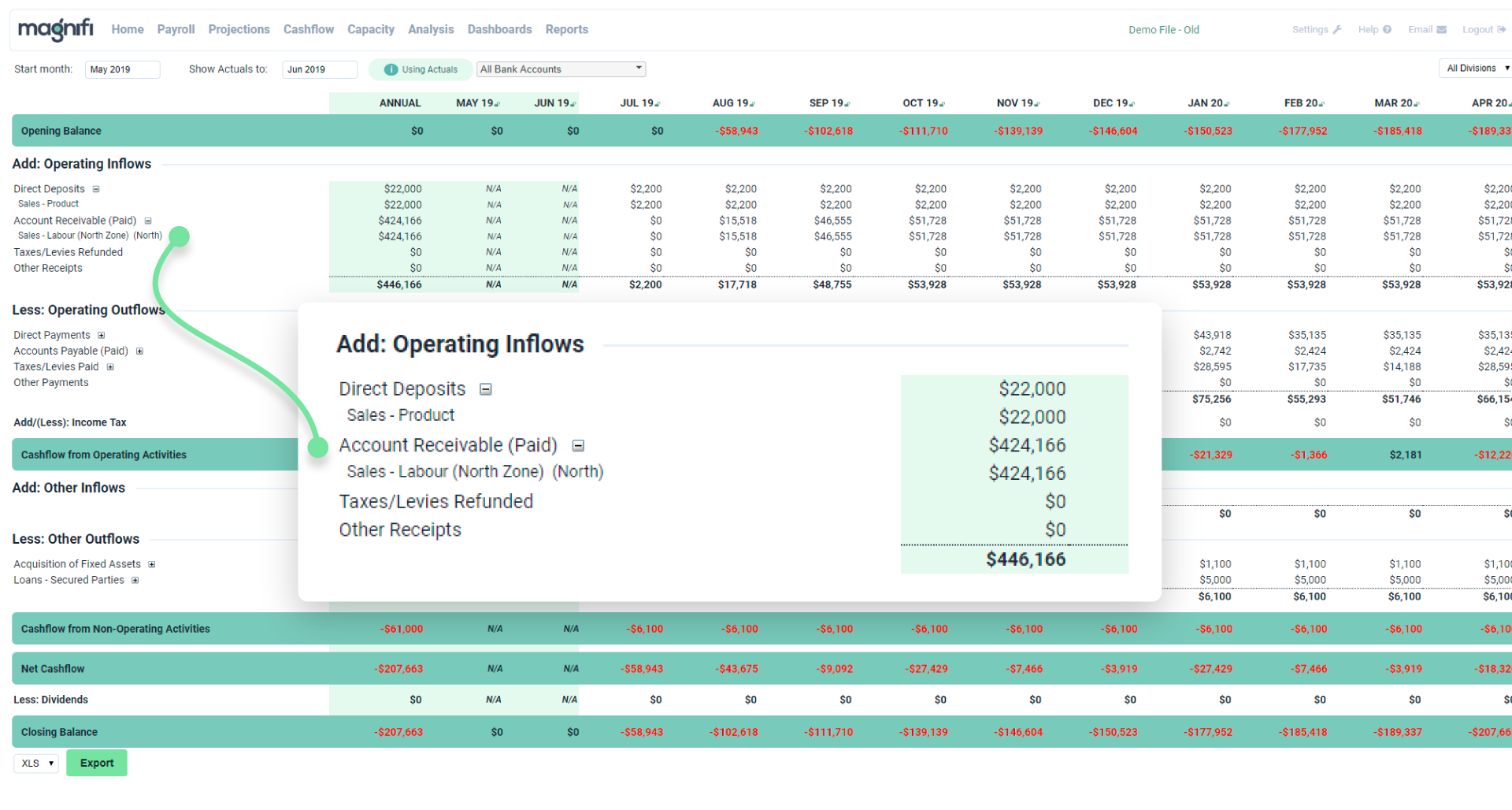The width and height of the screenshot is (1512, 810).
Task: Open the Dashboards menu item
Action: point(499,29)
